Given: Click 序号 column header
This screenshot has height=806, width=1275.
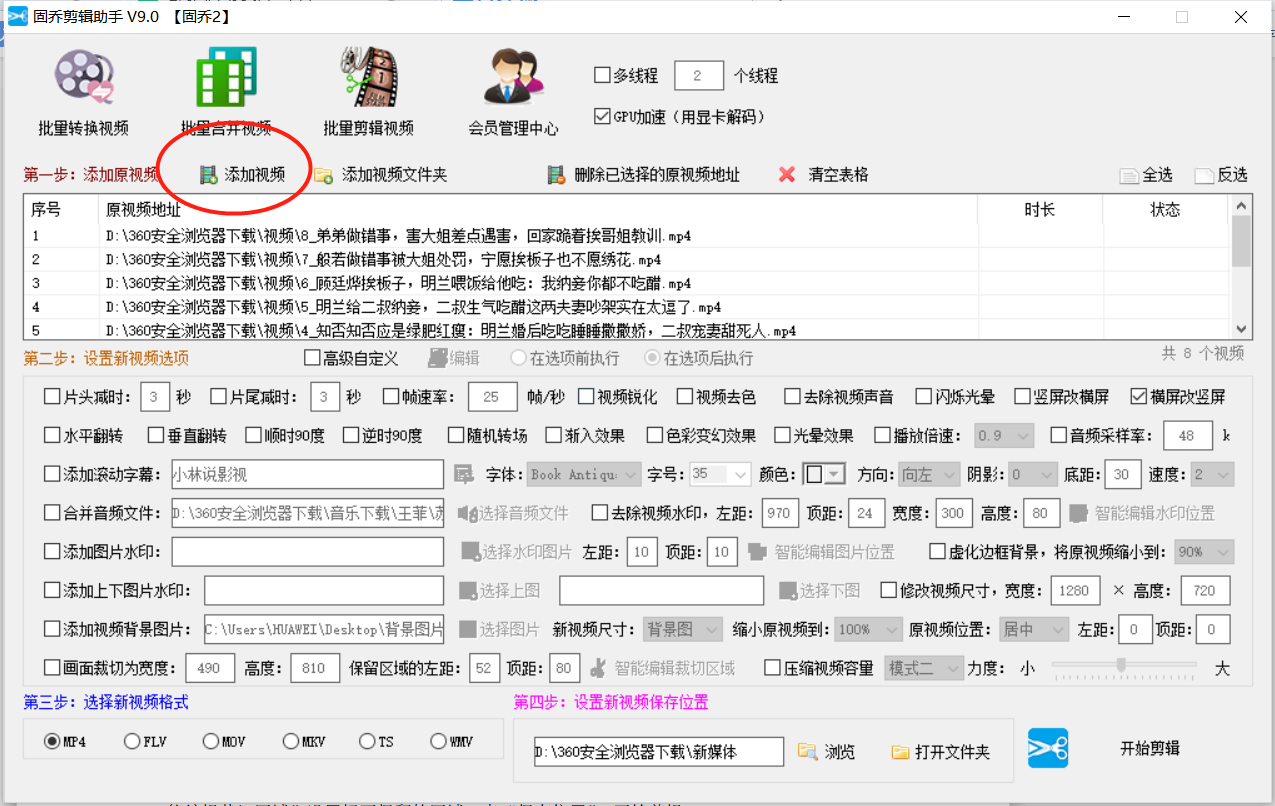Looking at the screenshot, I should pyautogui.click(x=61, y=210).
